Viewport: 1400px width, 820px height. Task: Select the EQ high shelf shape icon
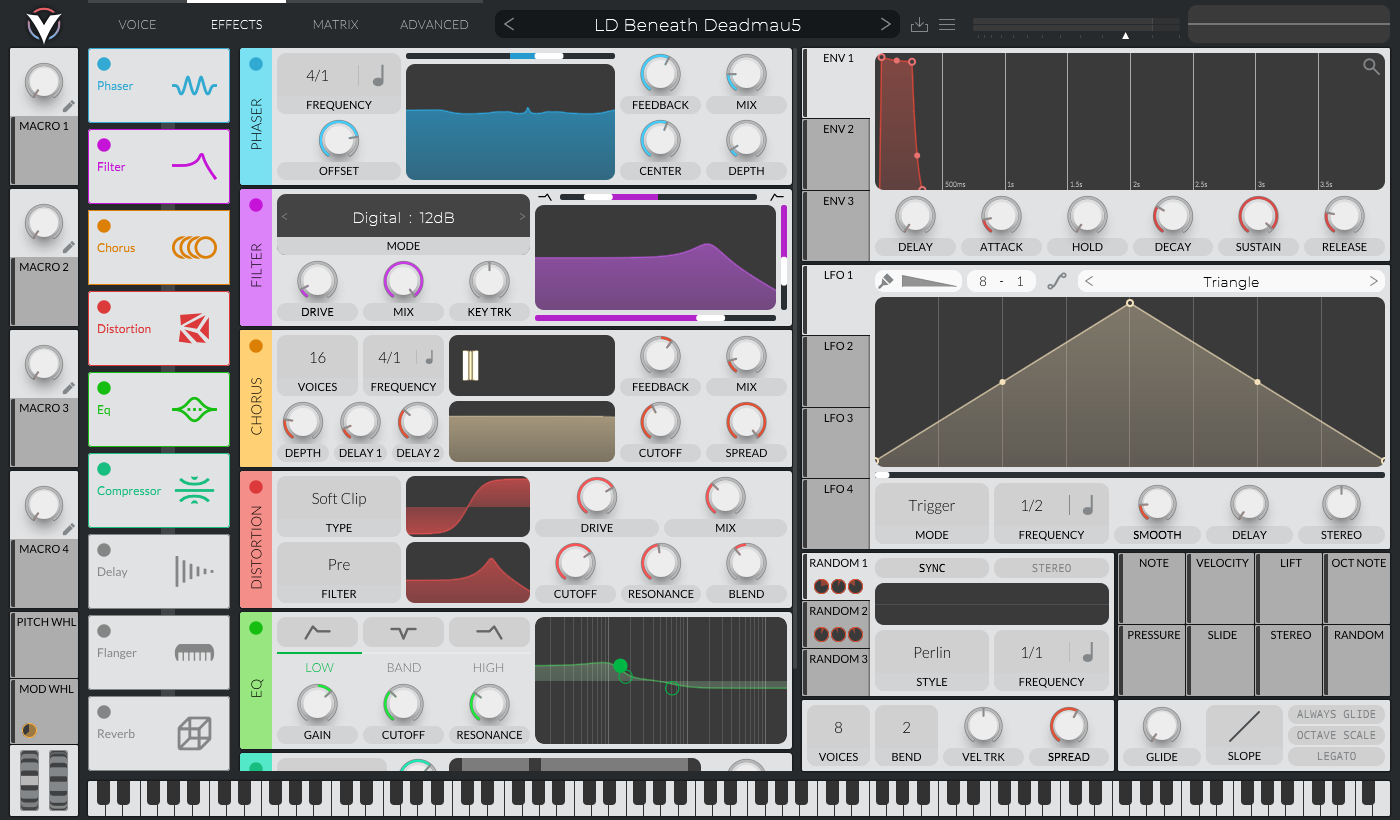point(489,632)
